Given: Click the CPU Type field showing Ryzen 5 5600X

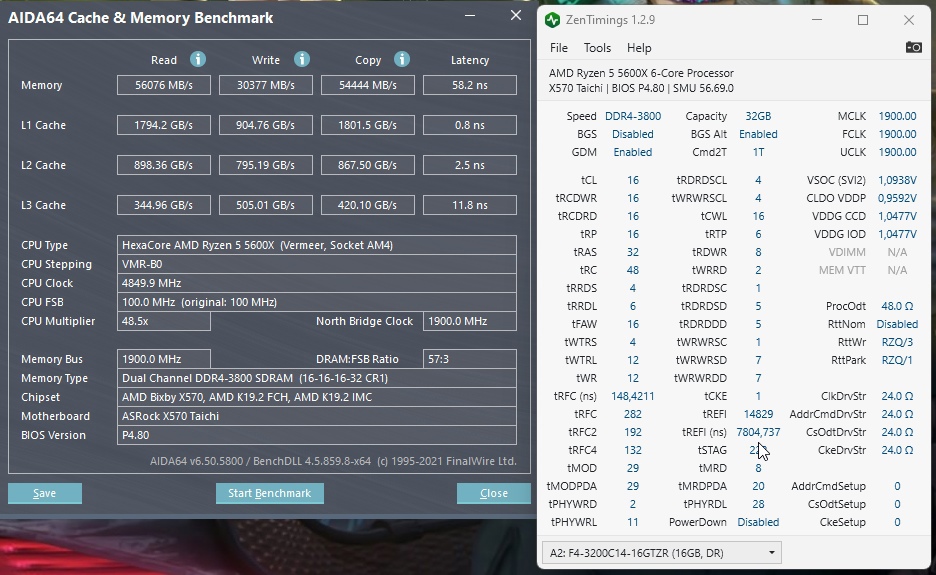Looking at the screenshot, I should click(x=317, y=245).
